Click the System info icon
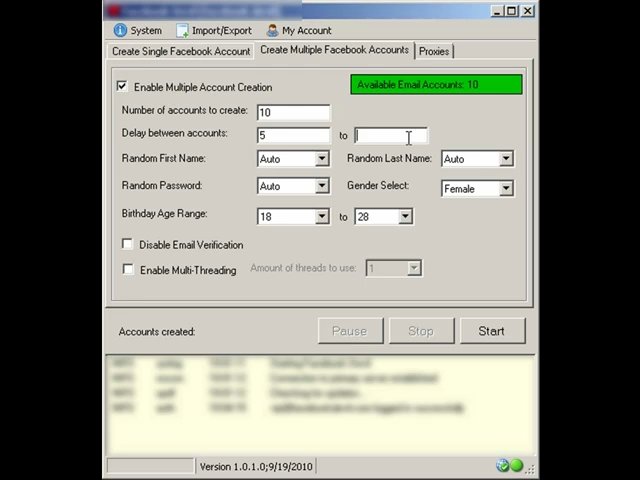Screen dimensions: 640x480 (x=120, y=30)
